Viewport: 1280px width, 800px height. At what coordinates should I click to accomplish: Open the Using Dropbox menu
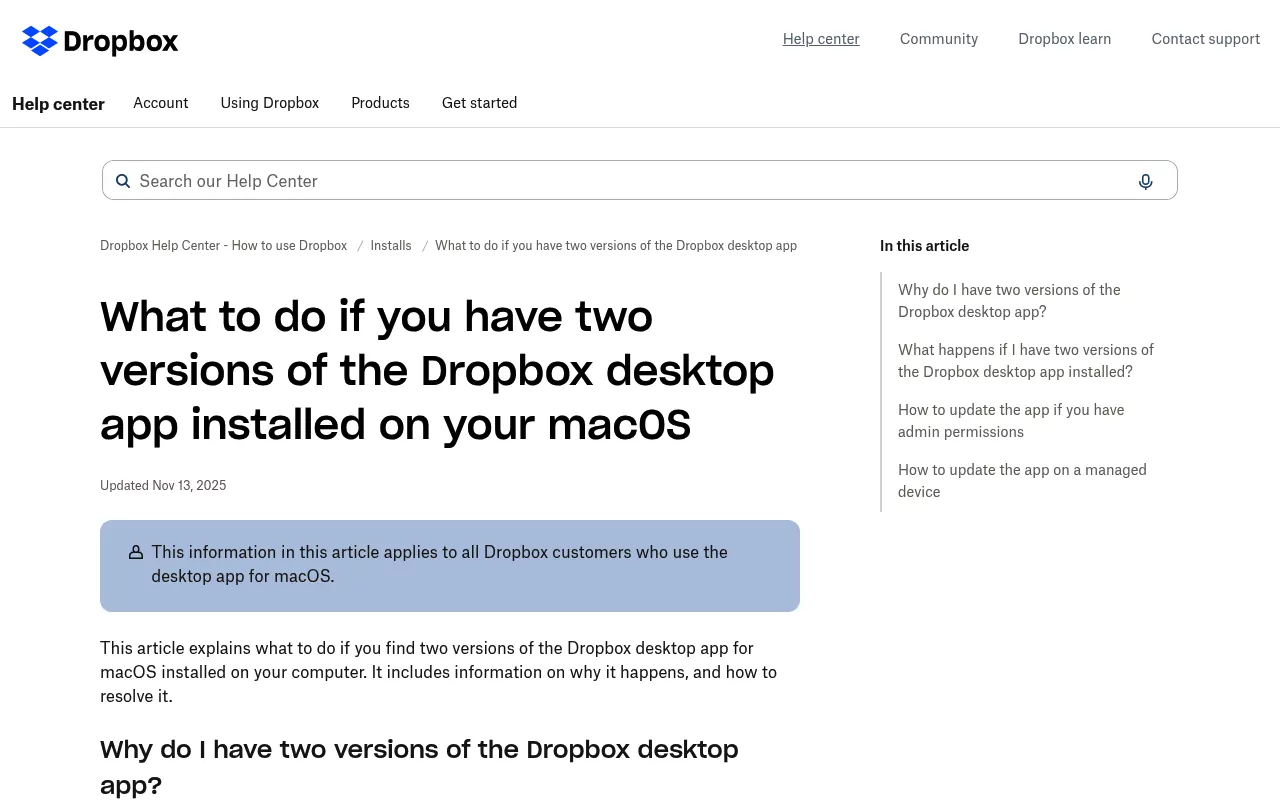coord(270,103)
